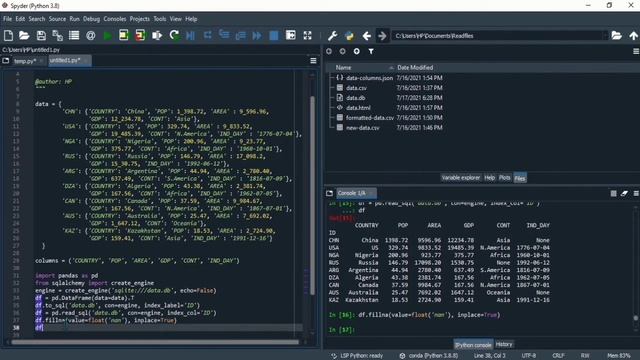
Task: Open the file list switcher icon
Action: pyautogui.click(x=74, y=36)
